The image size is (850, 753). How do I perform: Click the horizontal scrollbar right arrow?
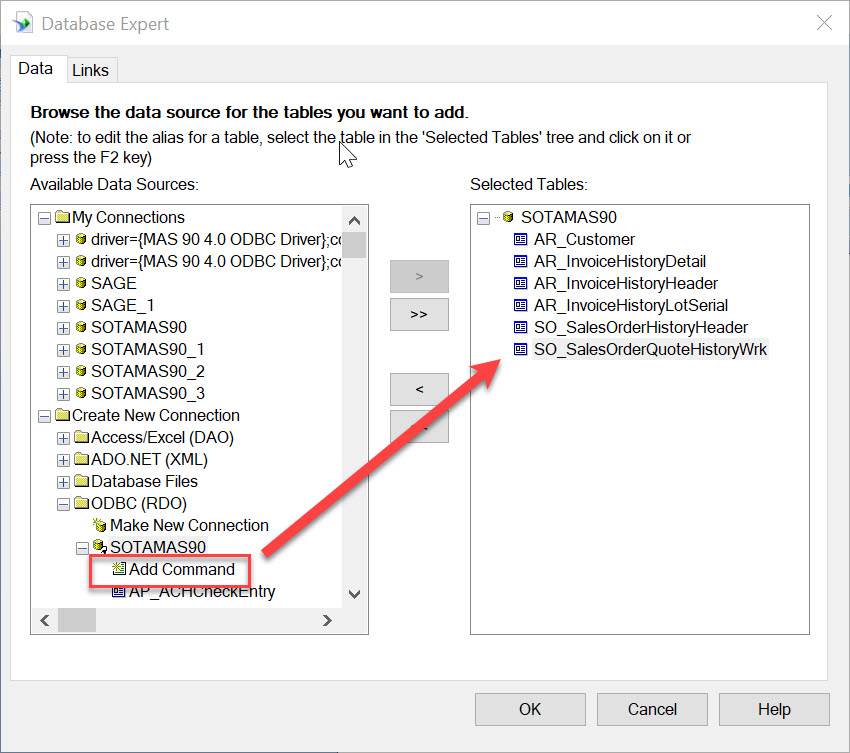point(327,620)
